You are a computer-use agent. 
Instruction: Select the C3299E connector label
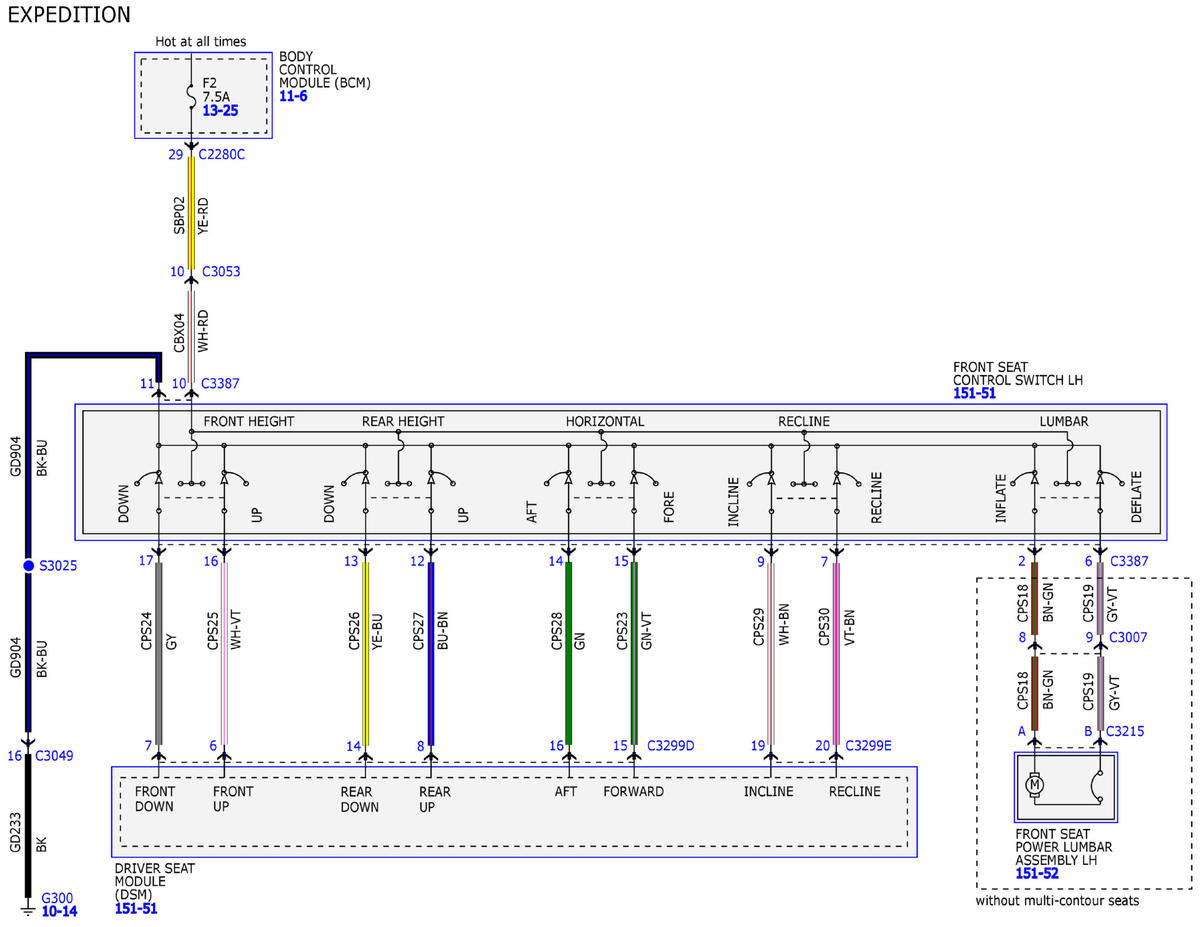(x=869, y=745)
